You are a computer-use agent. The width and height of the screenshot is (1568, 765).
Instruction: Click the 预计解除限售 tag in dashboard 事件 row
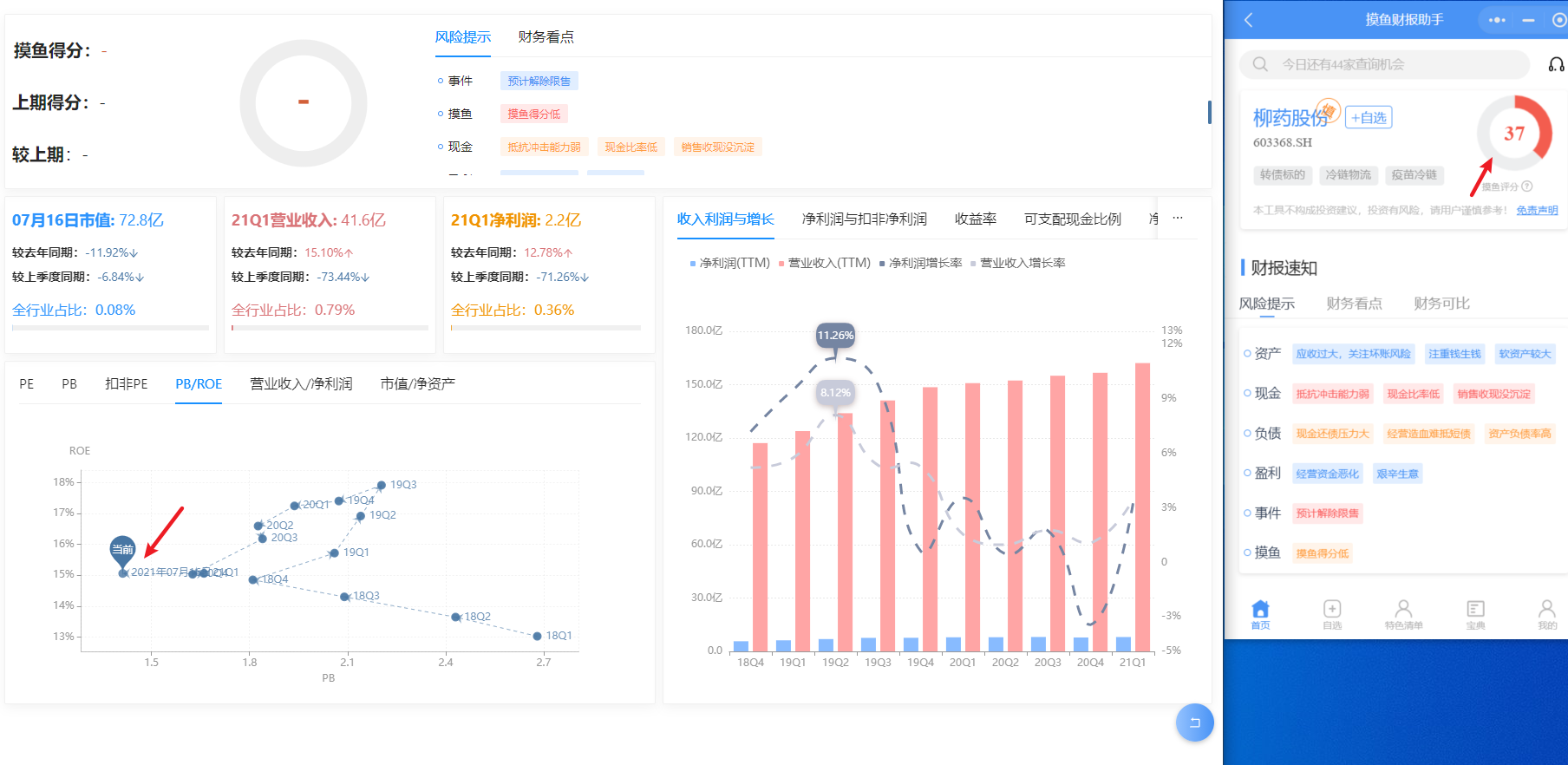pos(539,81)
